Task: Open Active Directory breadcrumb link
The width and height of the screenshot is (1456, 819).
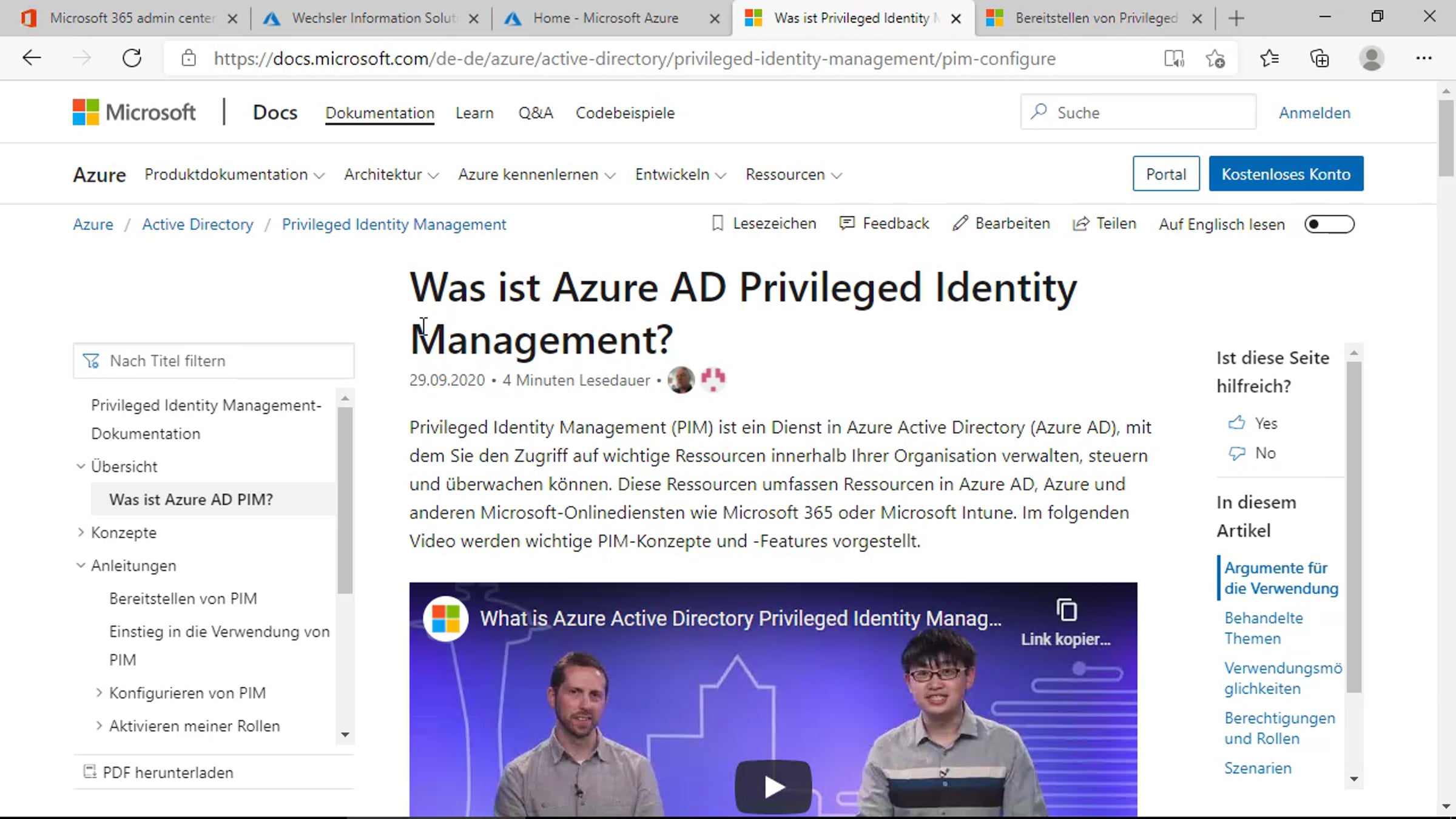Action: (x=197, y=224)
